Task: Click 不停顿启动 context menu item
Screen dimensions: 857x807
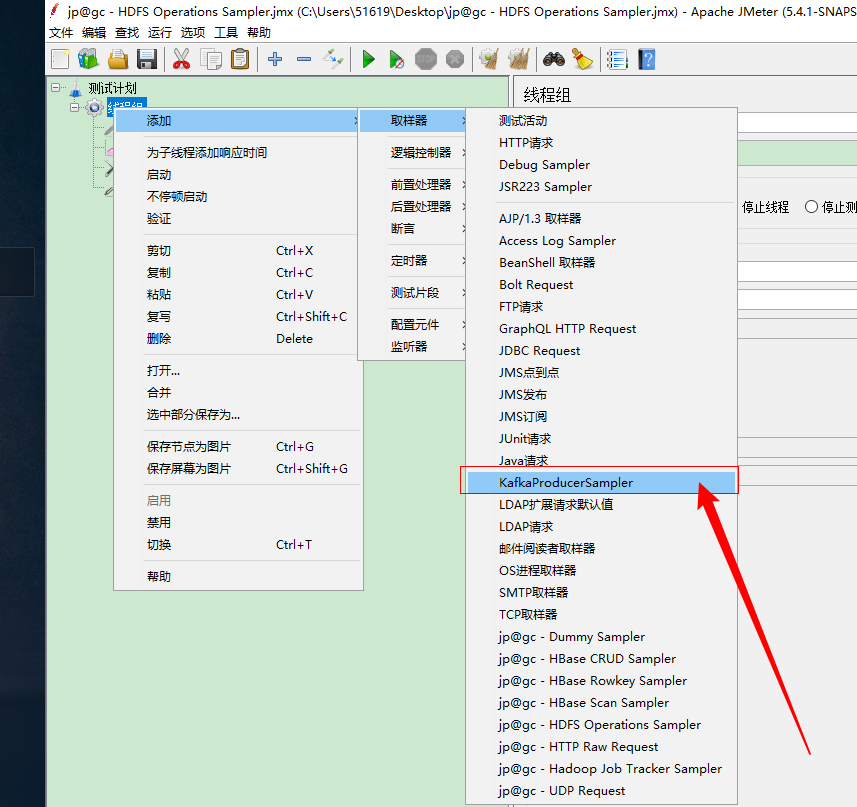Action: pos(238,197)
